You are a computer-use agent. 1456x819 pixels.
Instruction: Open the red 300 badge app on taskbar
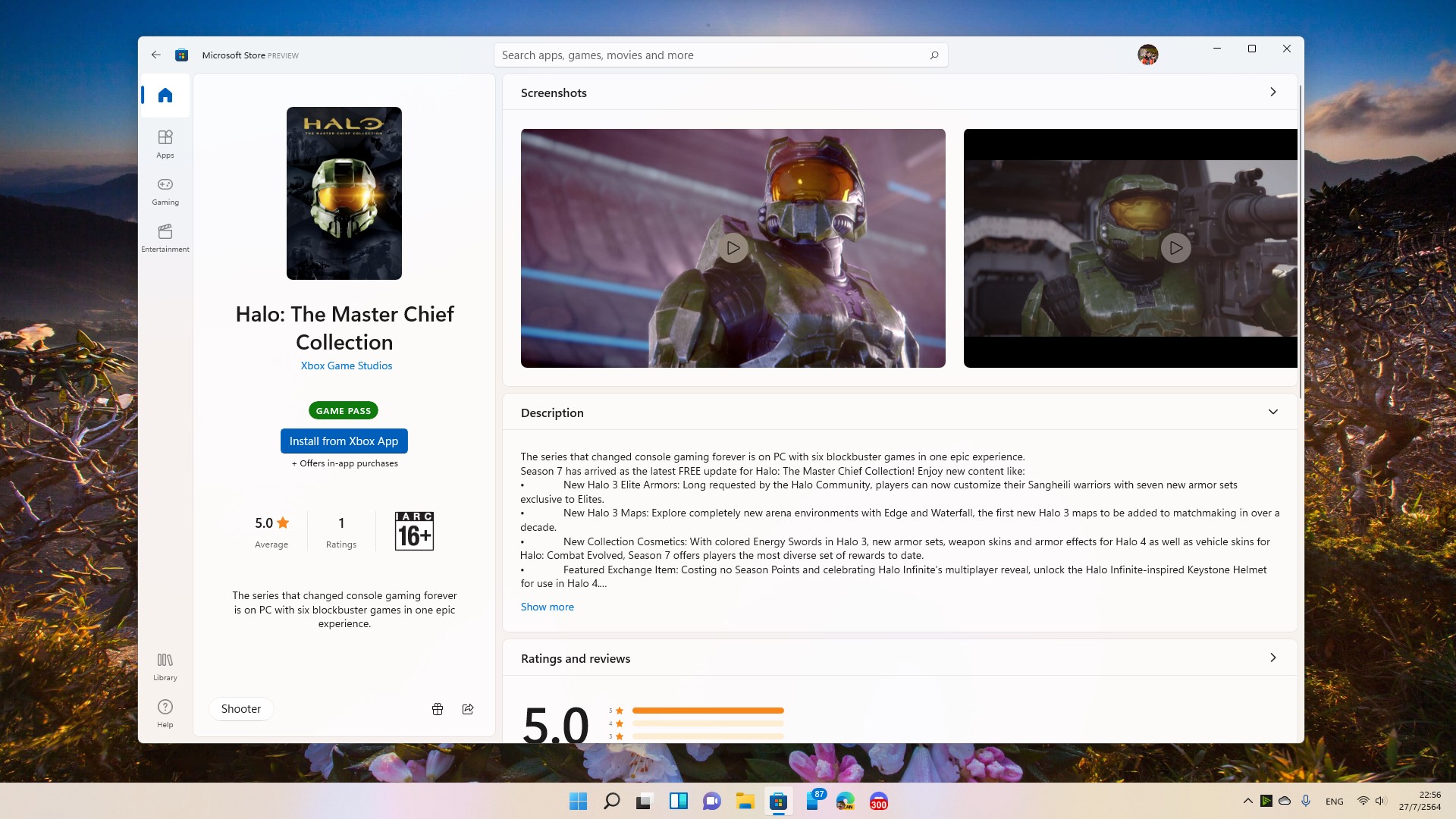coord(878,802)
